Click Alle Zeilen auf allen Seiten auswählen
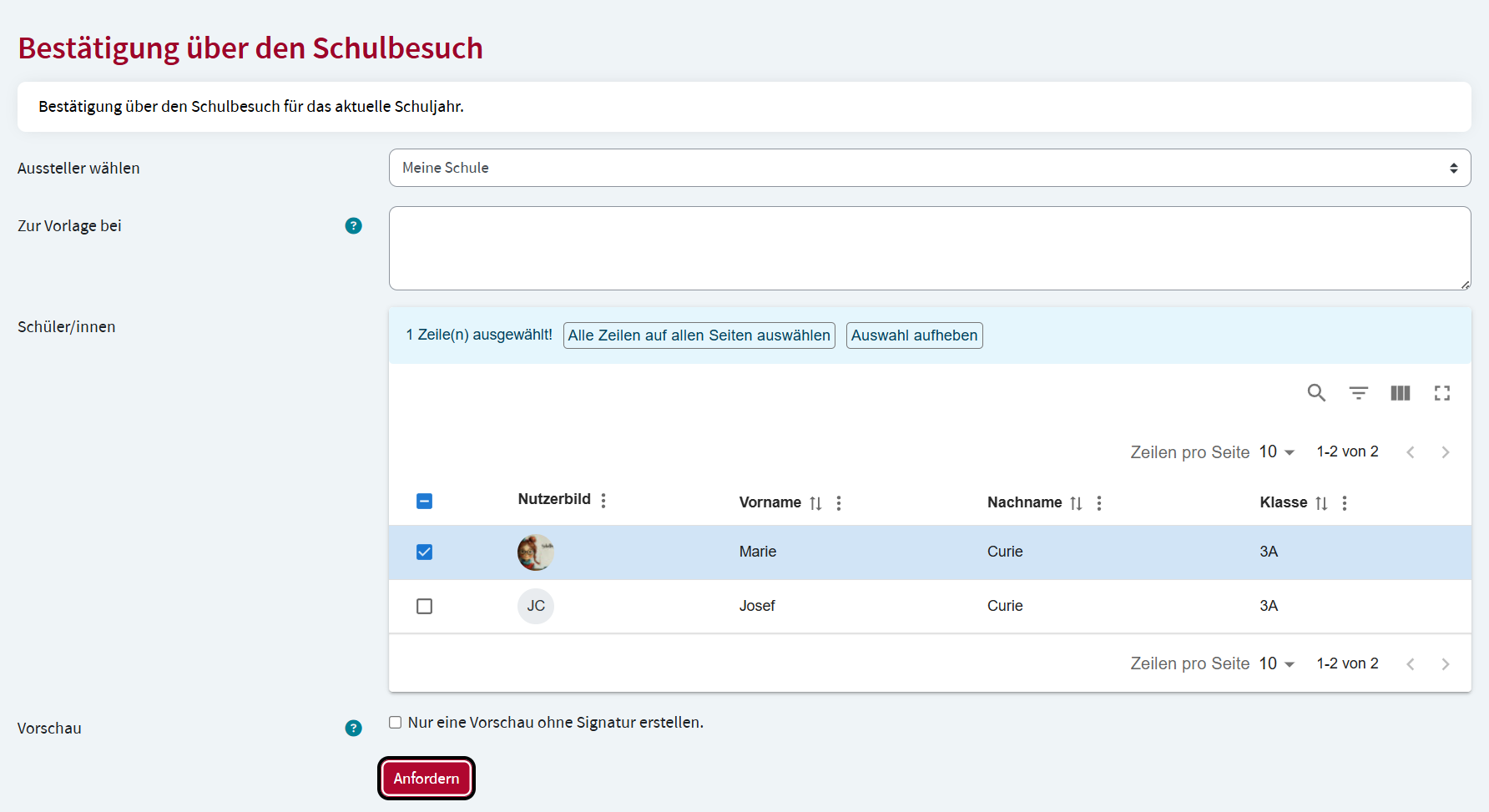 [x=699, y=335]
